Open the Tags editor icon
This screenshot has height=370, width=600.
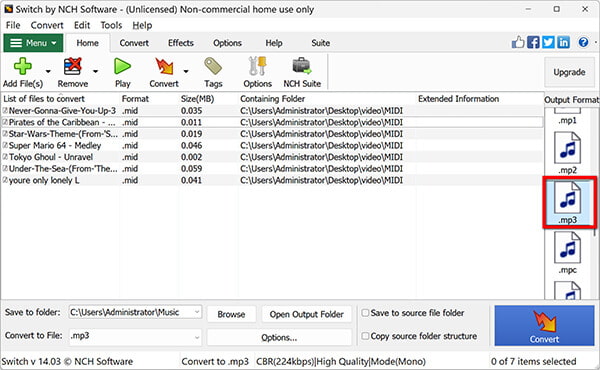(213, 66)
